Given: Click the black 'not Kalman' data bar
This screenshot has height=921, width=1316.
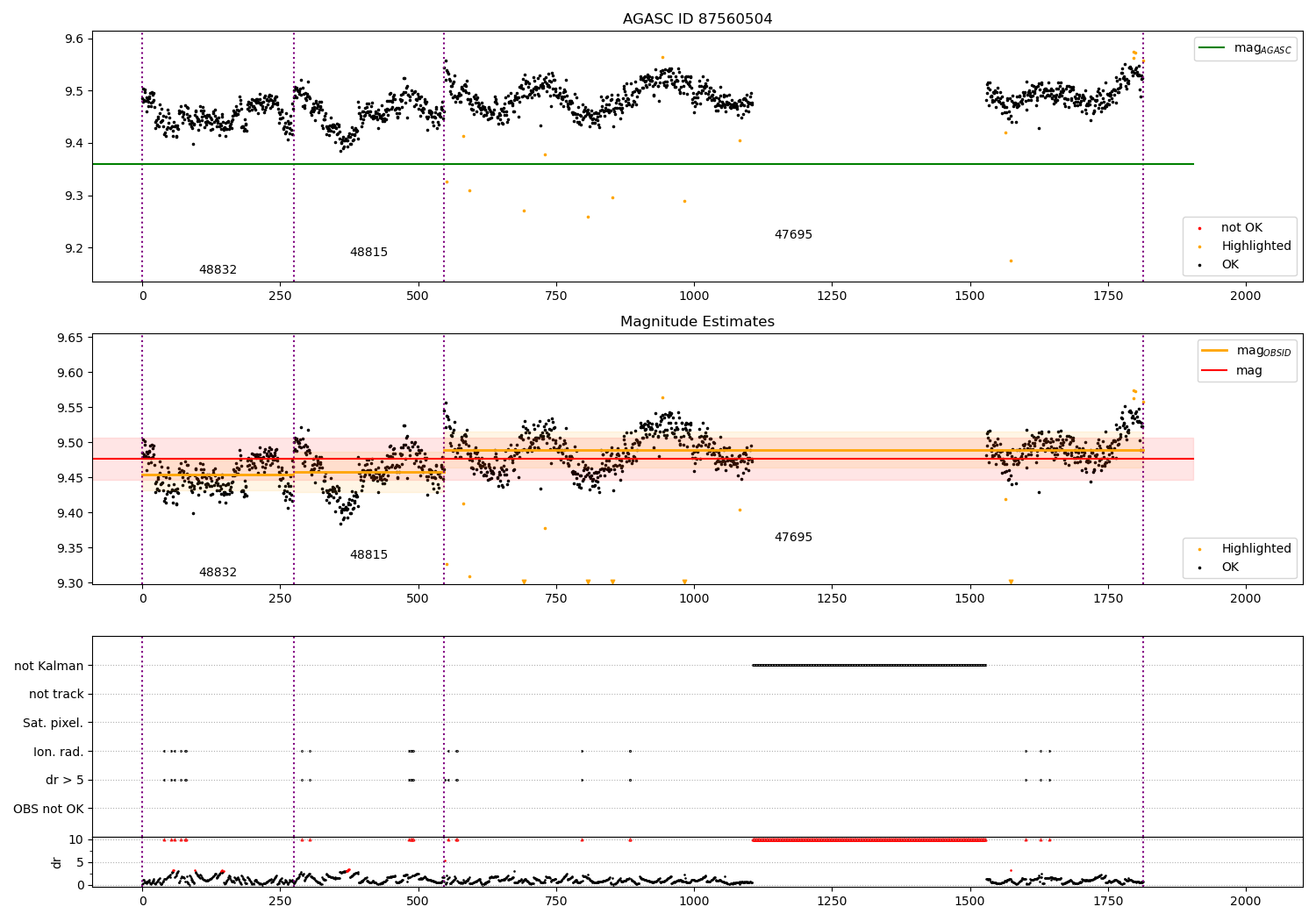Looking at the screenshot, I should (869, 665).
